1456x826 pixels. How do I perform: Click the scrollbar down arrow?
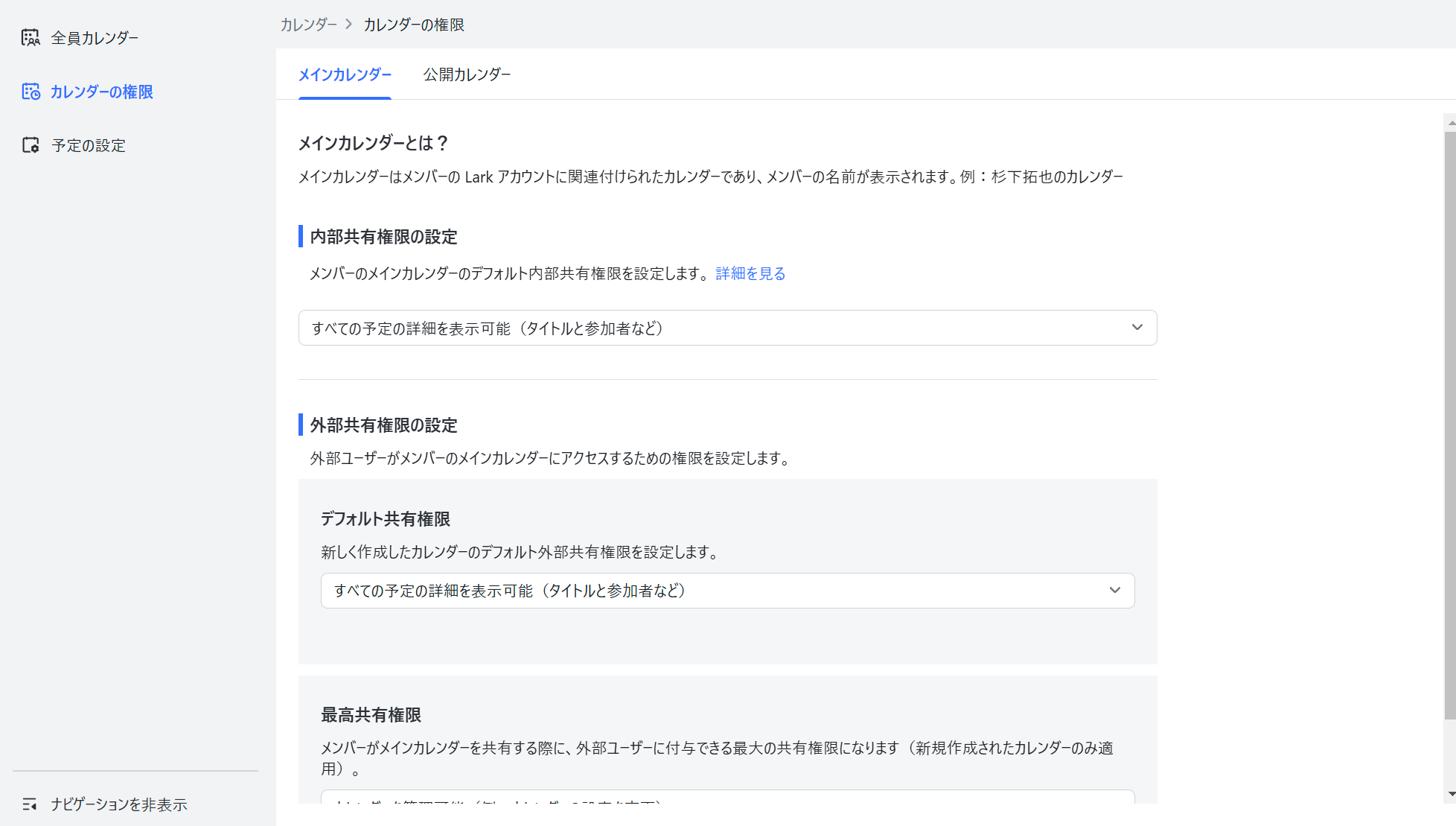1451,795
